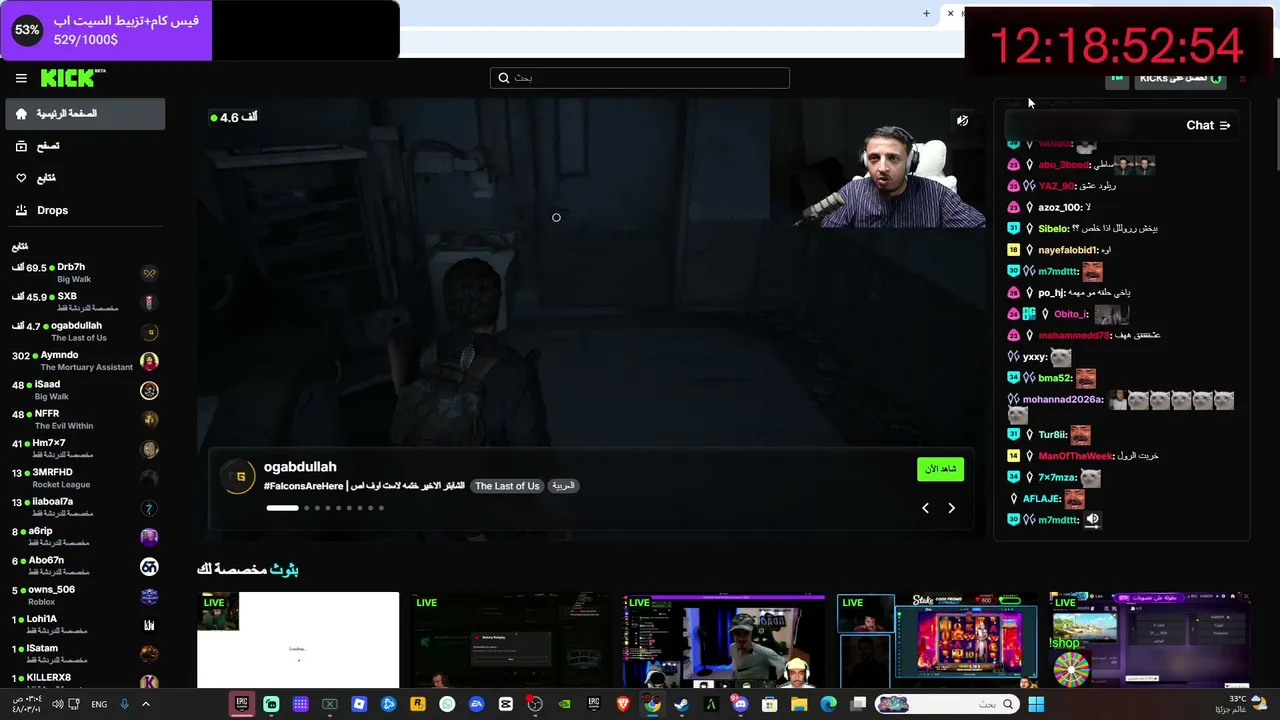Viewport: 1280px width, 720px height.
Task: Select NFFR The Evil Within channel
Action: (x=85, y=420)
